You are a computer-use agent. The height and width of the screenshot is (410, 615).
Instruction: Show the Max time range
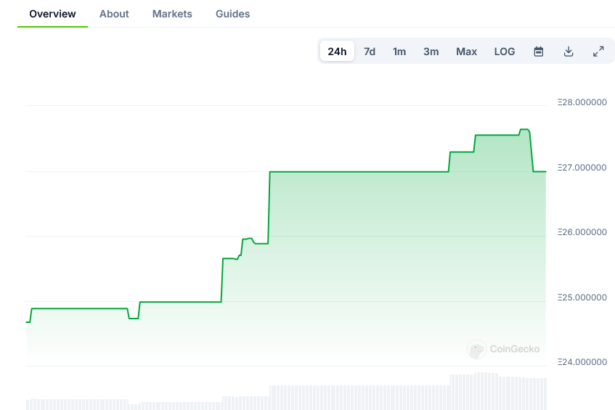[466, 51]
